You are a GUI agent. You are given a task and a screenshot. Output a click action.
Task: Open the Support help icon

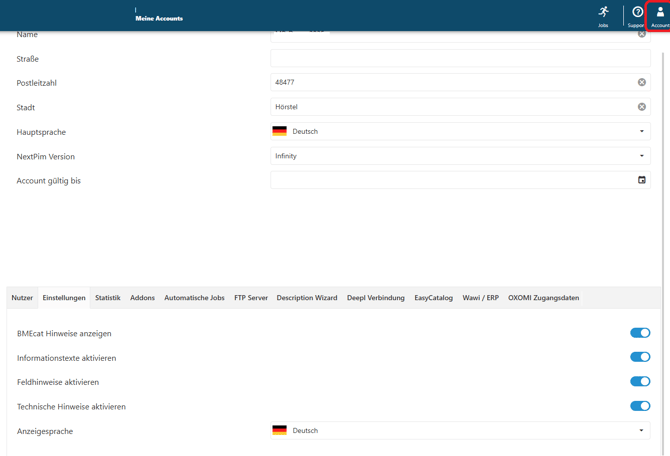pyautogui.click(x=637, y=13)
